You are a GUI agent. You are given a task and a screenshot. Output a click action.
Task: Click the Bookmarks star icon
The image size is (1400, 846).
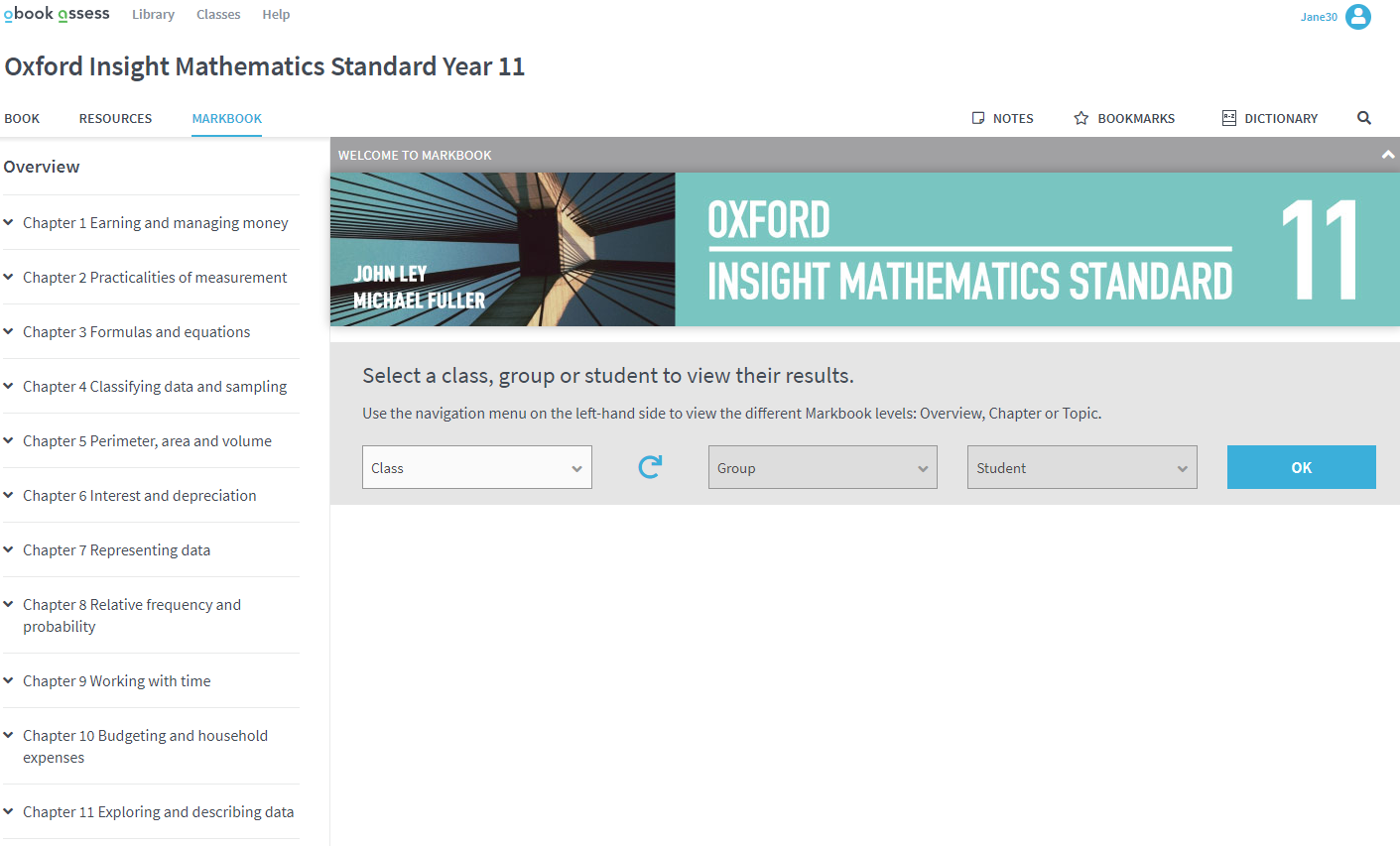click(1082, 118)
